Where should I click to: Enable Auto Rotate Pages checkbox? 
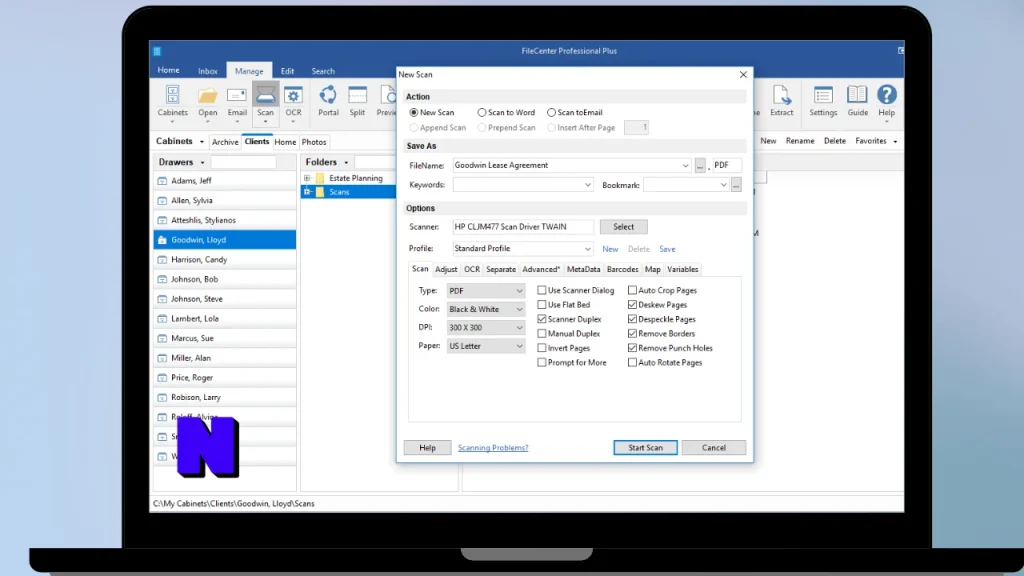point(632,362)
